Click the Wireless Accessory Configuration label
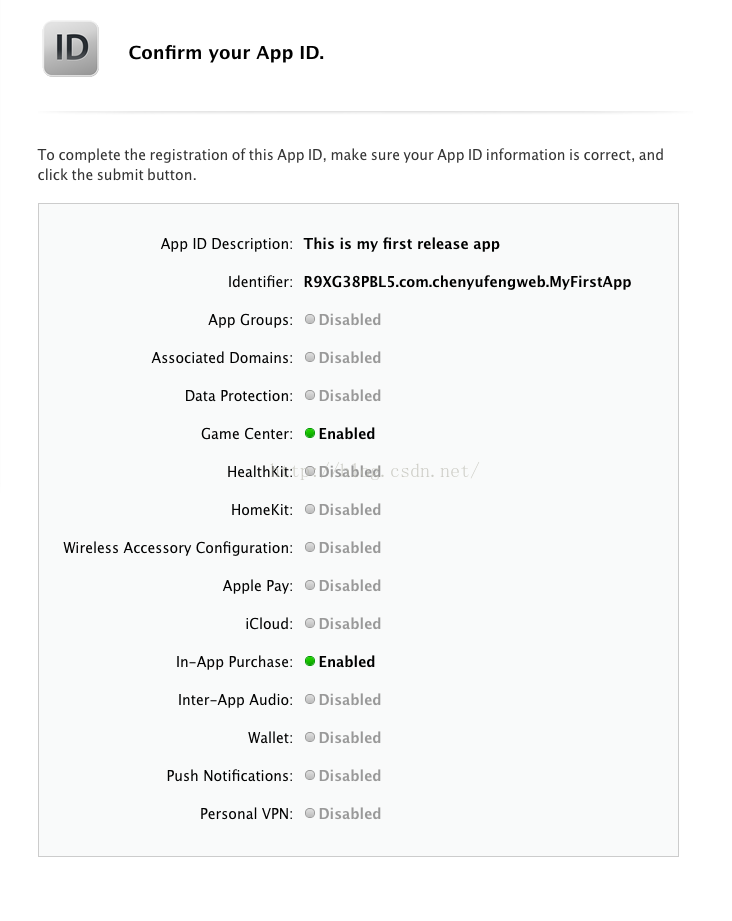Viewport: 732px width, 921px height. click(178, 548)
